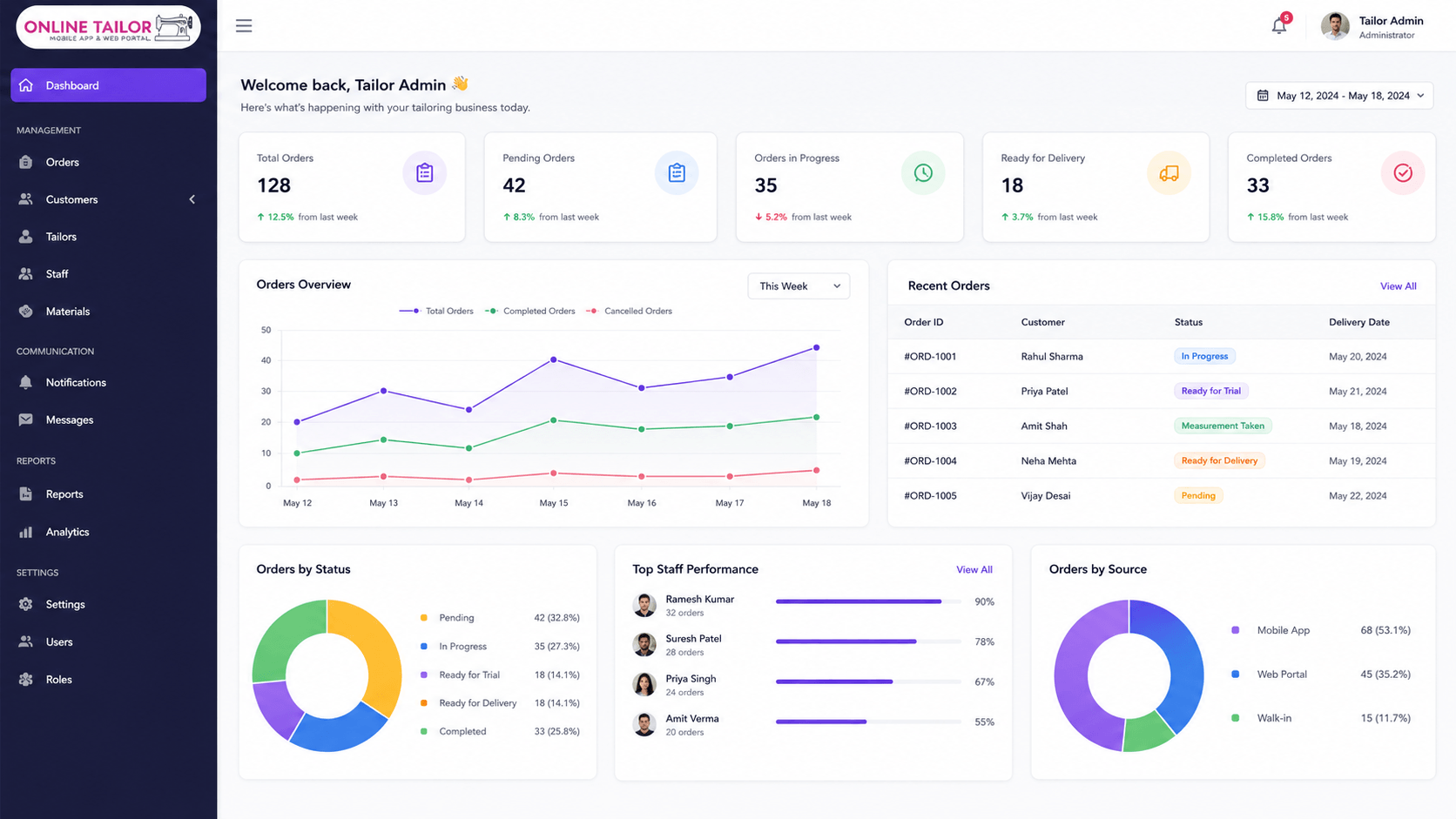This screenshot has width=1456, height=819.
Task: Toggle Cancelled Orders legend in chart
Action: (x=630, y=311)
